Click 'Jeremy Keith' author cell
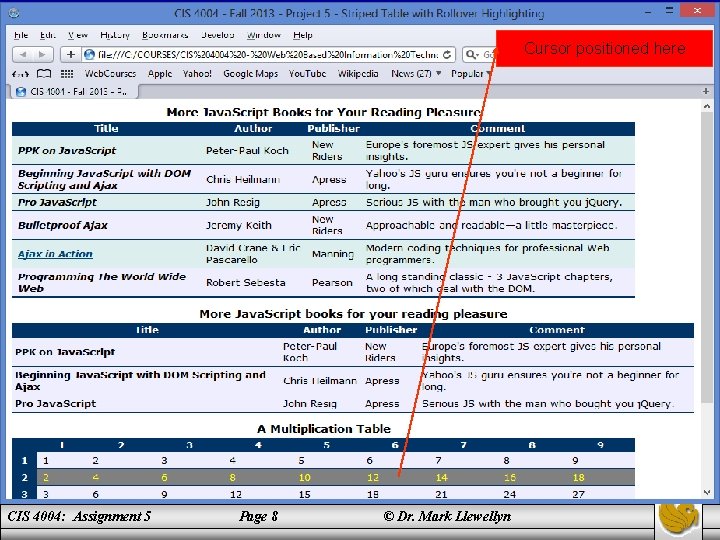 coord(239,225)
